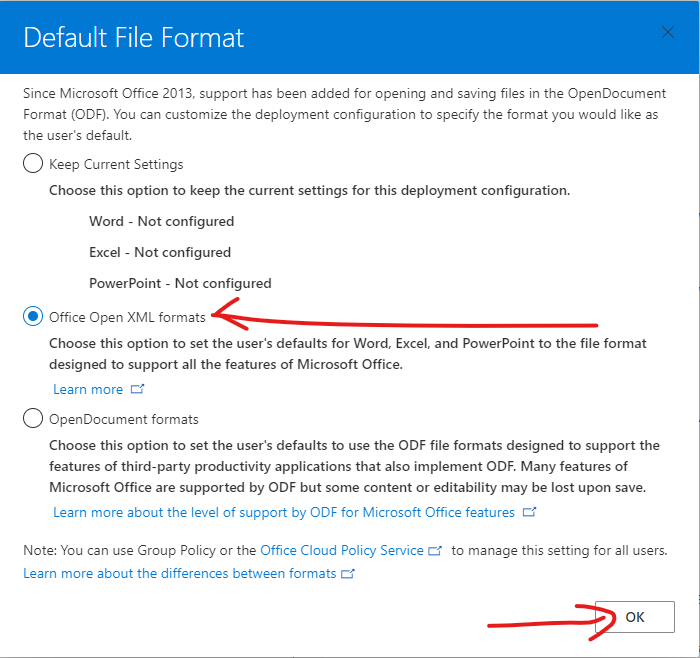Viewport: 700px width, 658px height.
Task: Close the Default File Format dialog
Action: point(667,32)
